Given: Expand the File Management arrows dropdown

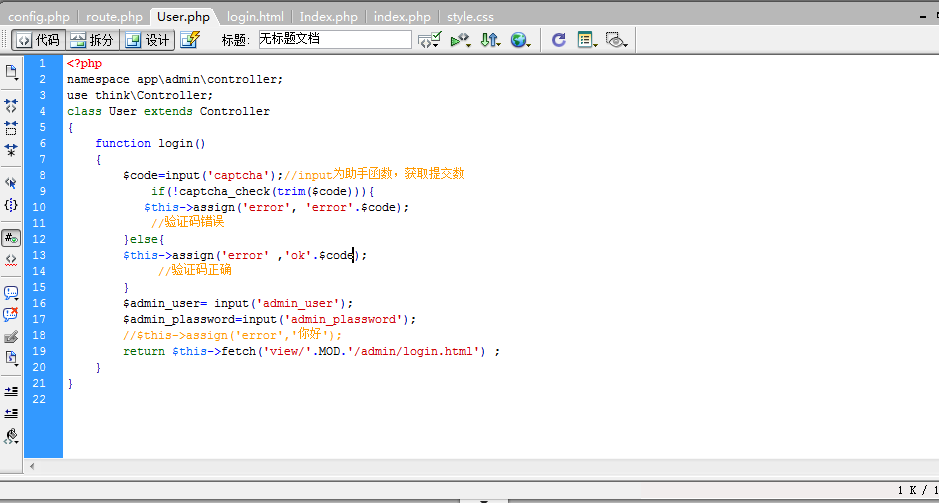Looking at the screenshot, I should 489,40.
